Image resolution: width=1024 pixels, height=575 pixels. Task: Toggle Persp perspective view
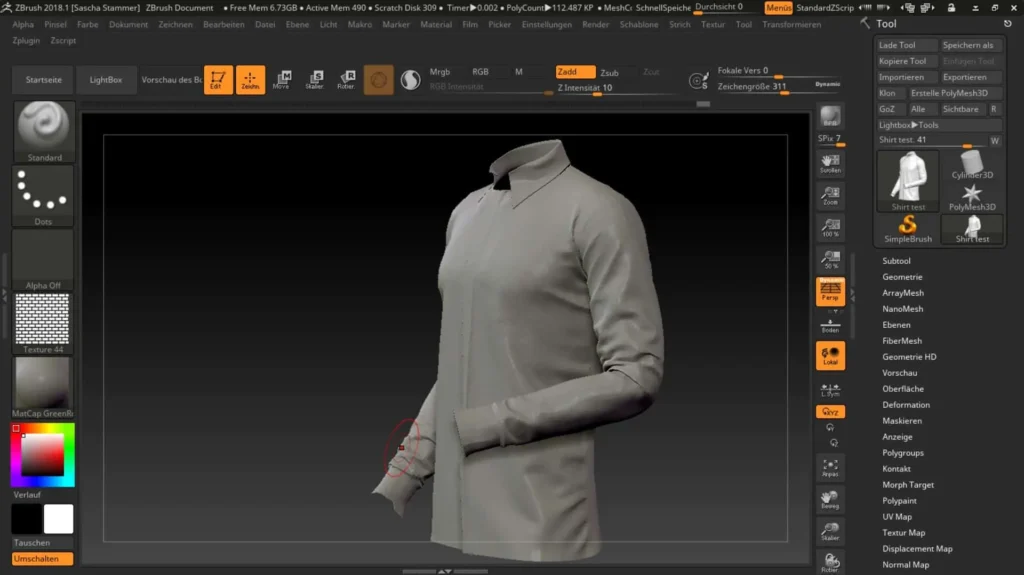click(x=830, y=291)
